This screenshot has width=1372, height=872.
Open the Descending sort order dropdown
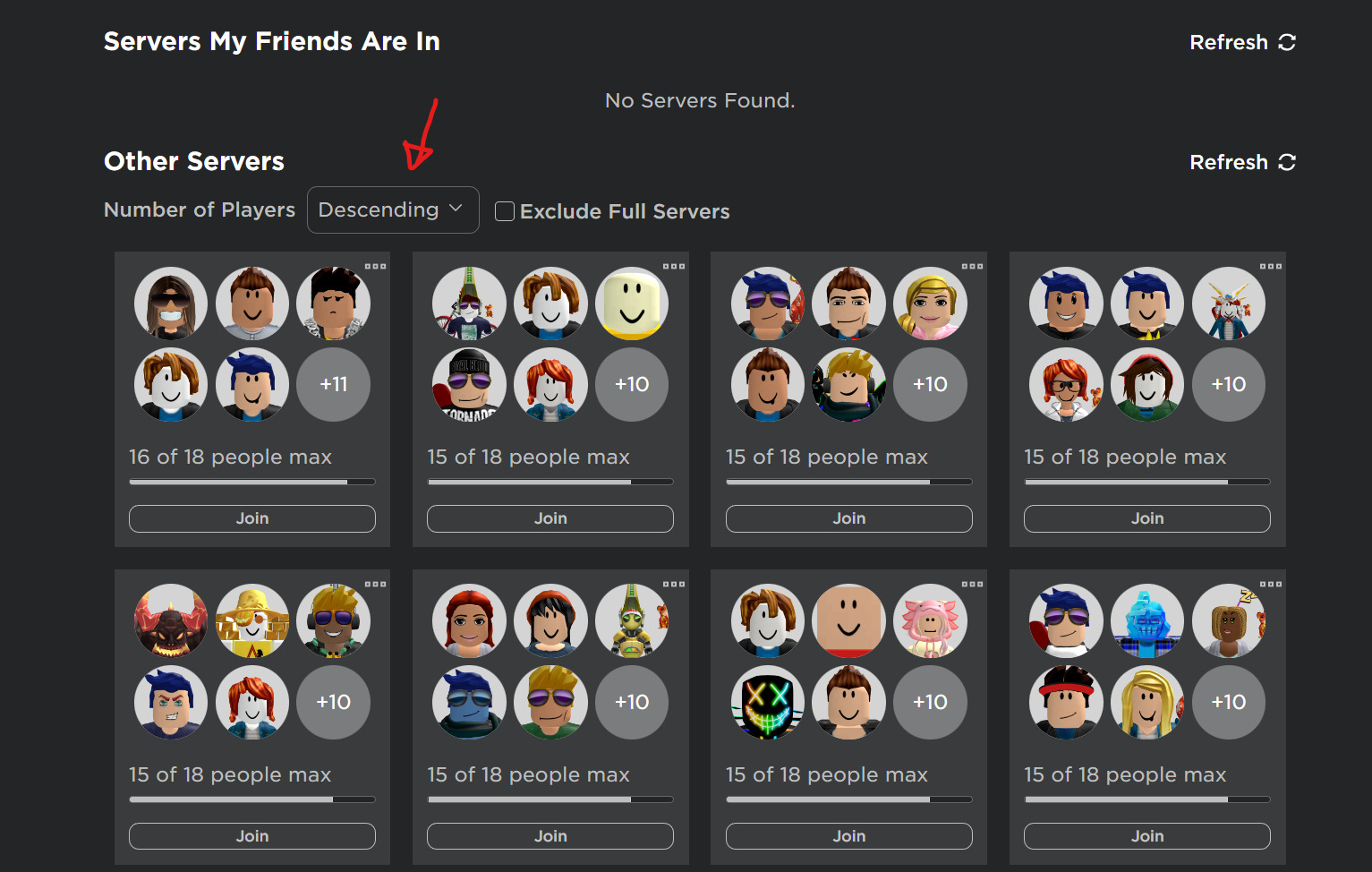[392, 209]
